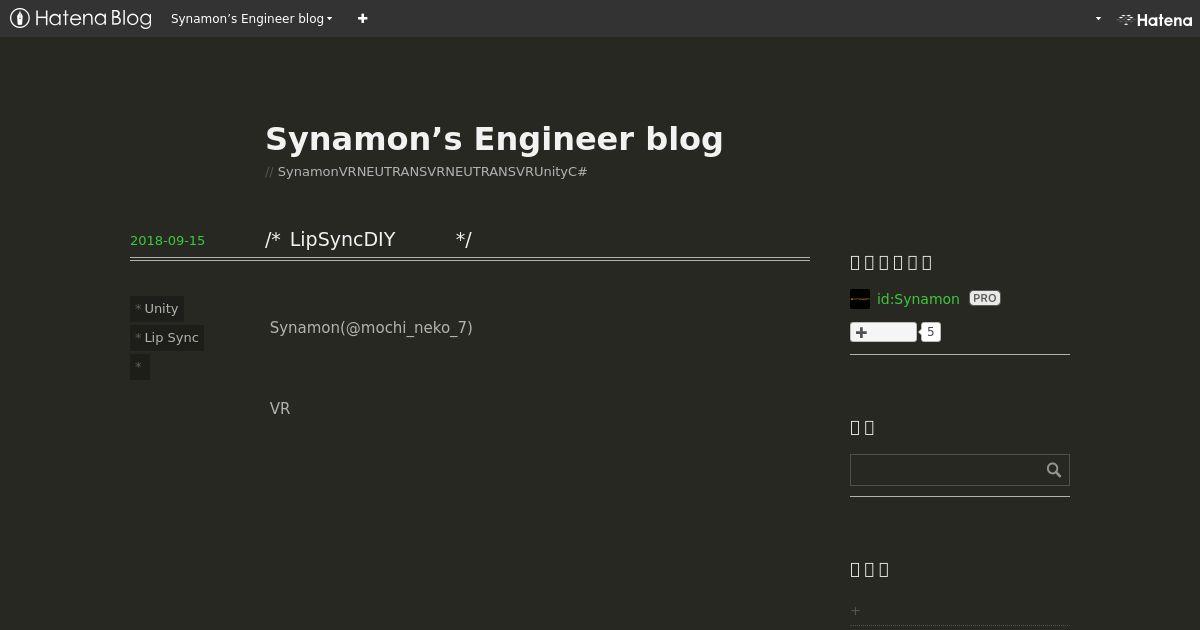Image resolution: width=1200 pixels, height=630 pixels.
Task: Open the Hatena logo at top right
Action: [1155, 19]
